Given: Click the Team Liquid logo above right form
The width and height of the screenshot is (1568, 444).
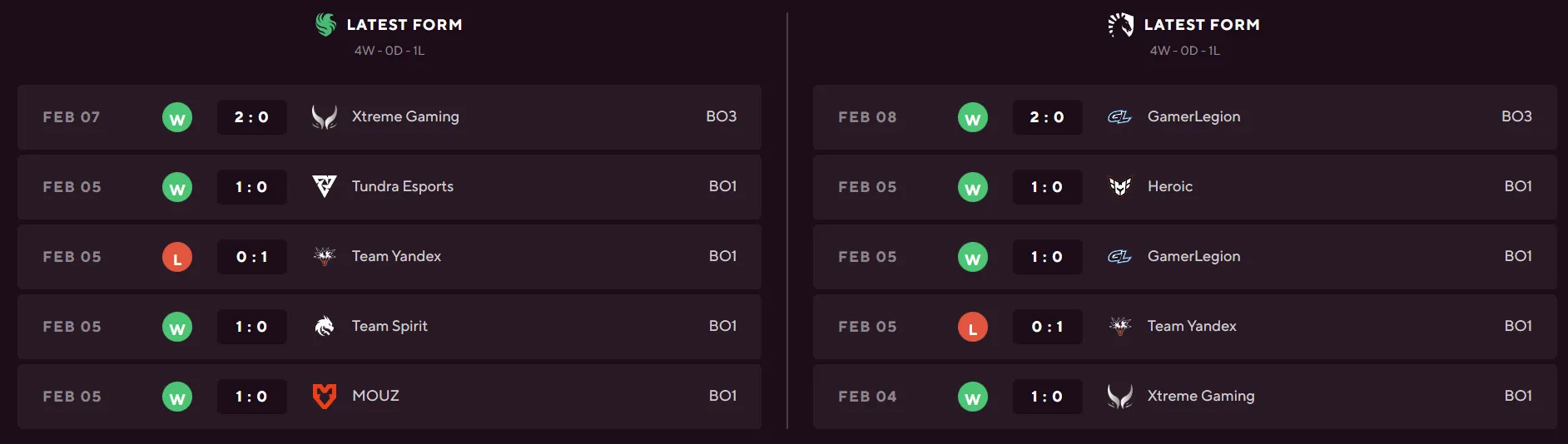Looking at the screenshot, I should [x=1121, y=25].
